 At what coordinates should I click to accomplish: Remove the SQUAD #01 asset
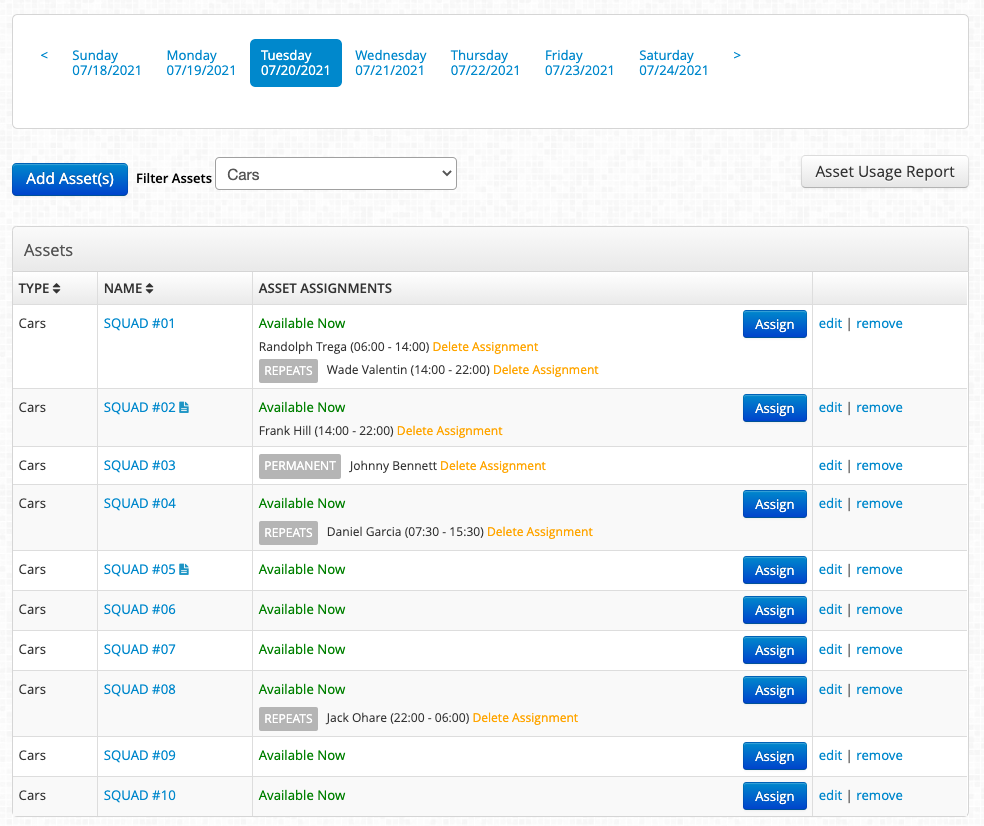pos(879,324)
